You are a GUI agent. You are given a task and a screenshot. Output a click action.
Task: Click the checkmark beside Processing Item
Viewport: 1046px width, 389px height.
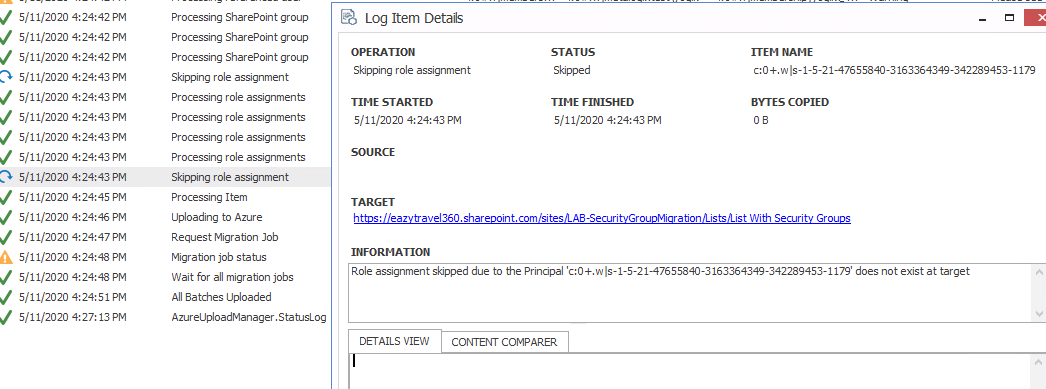[6, 197]
